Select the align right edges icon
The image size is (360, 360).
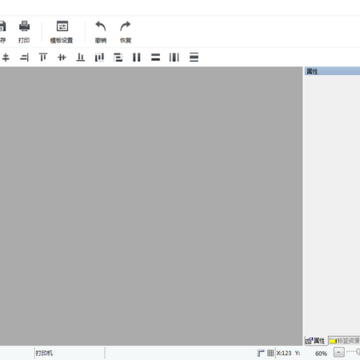pyautogui.click(x=24, y=58)
